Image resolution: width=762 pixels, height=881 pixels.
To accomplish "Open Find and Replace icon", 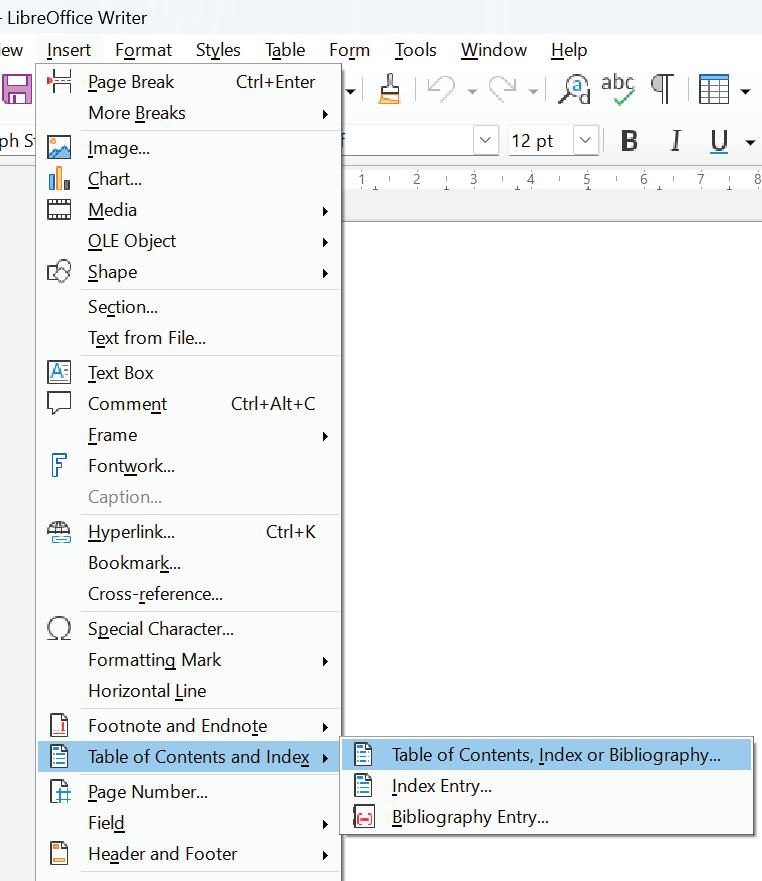I will [x=574, y=89].
